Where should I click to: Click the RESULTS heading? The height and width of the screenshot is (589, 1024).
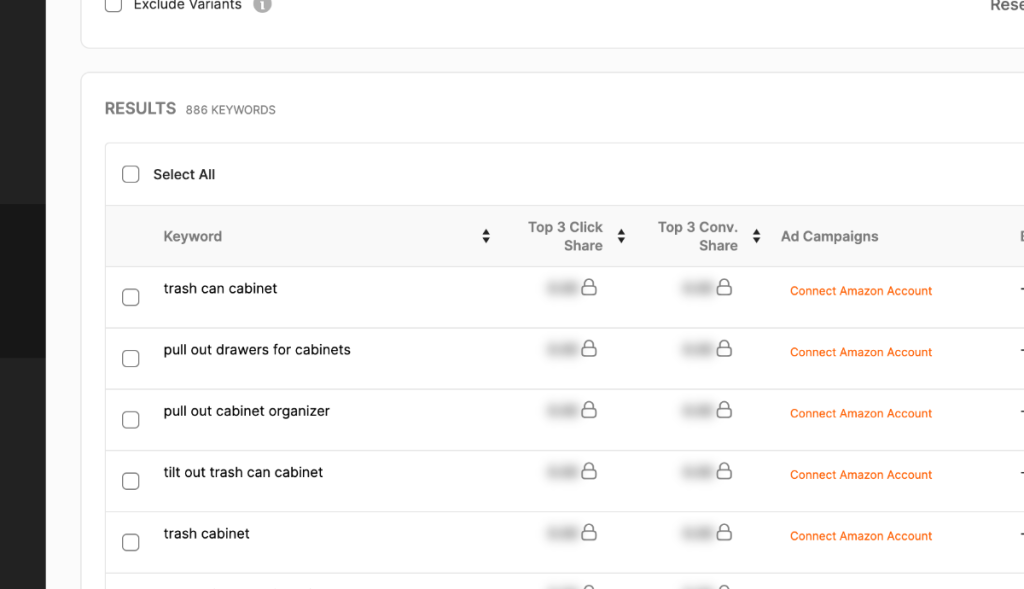140,108
